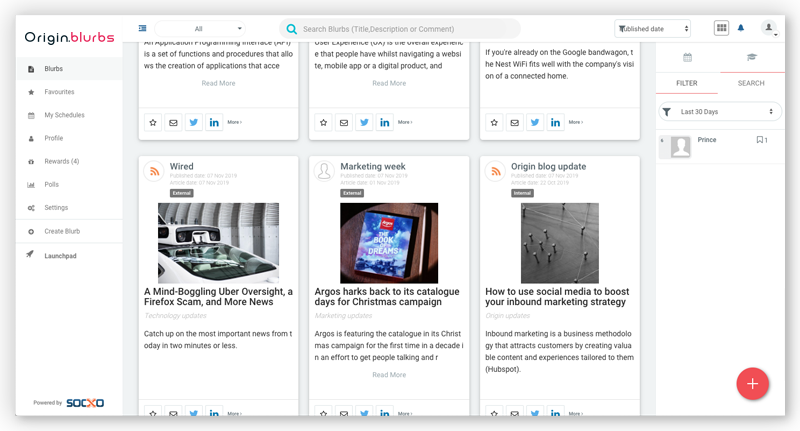Screen dimensions: 800x431
Task: Open the Argos Book of Dreams image
Action: [x=389, y=243]
